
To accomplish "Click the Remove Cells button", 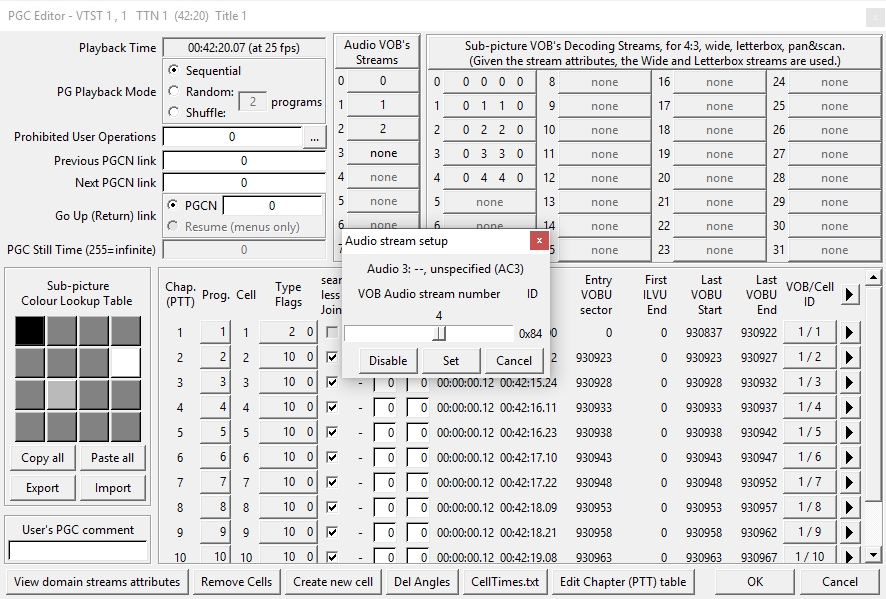I will pos(236,581).
